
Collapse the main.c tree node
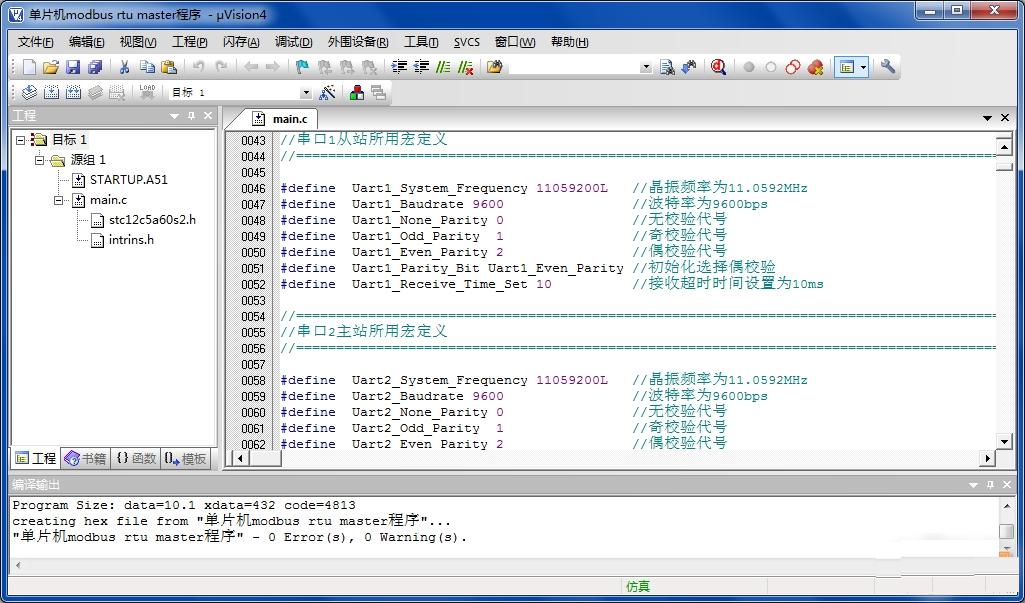(59, 200)
